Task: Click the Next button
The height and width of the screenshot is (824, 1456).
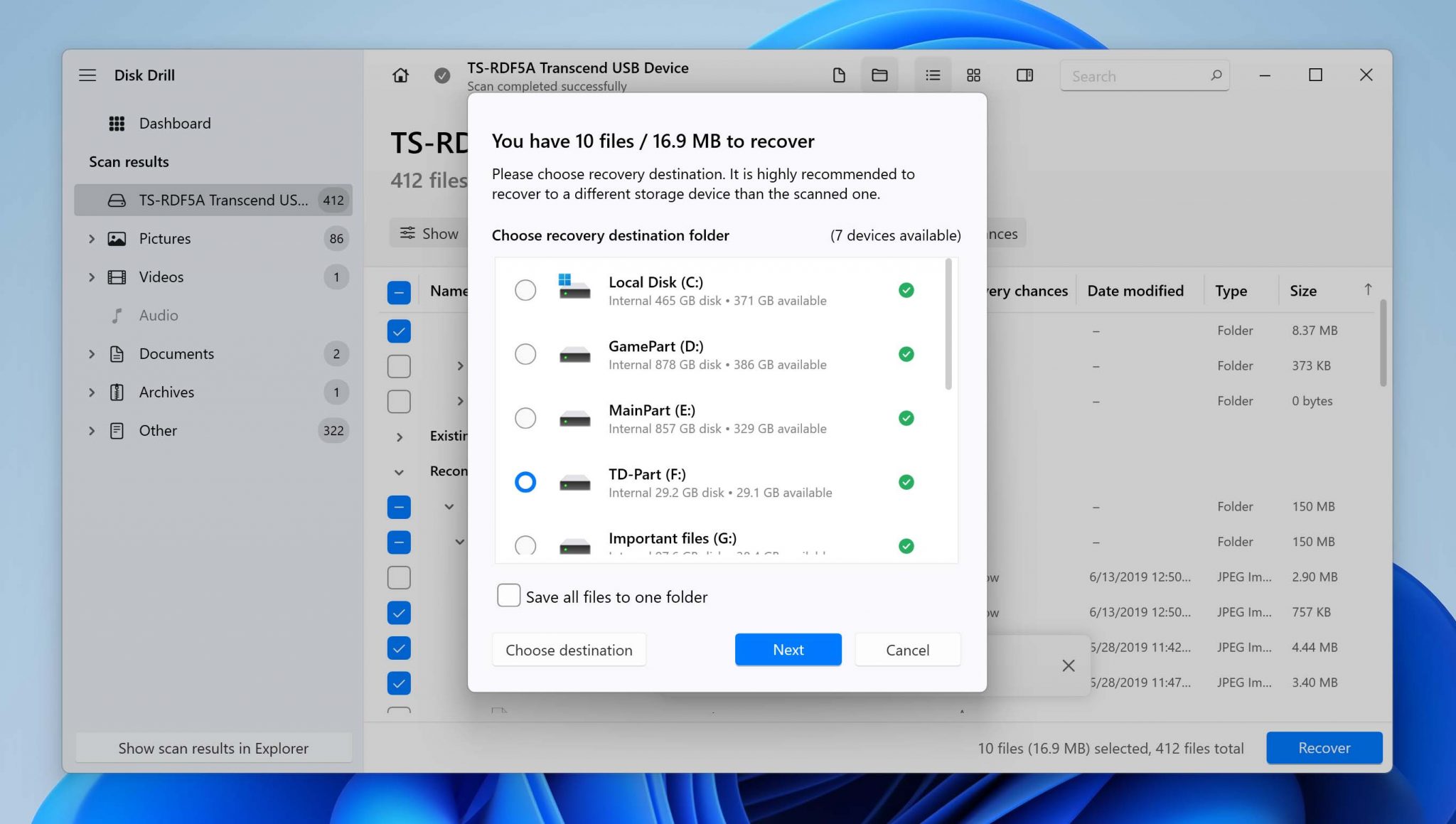Action: (788, 649)
